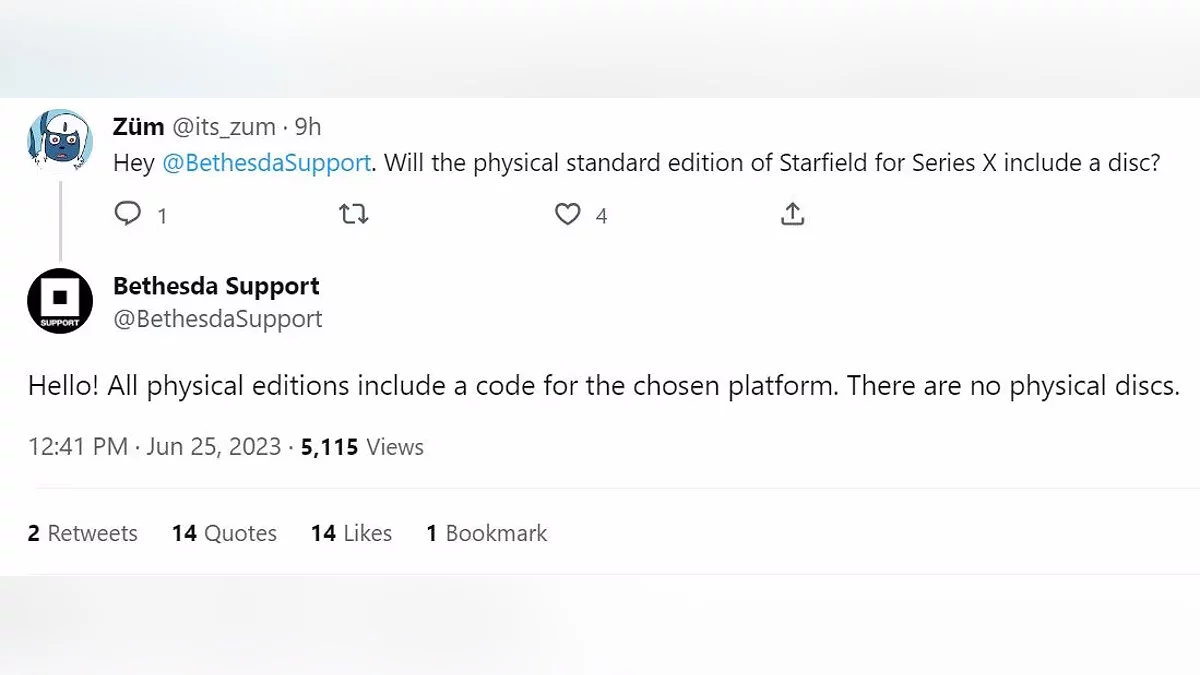
Task: Open the @its_zum handle
Action: [224, 127]
